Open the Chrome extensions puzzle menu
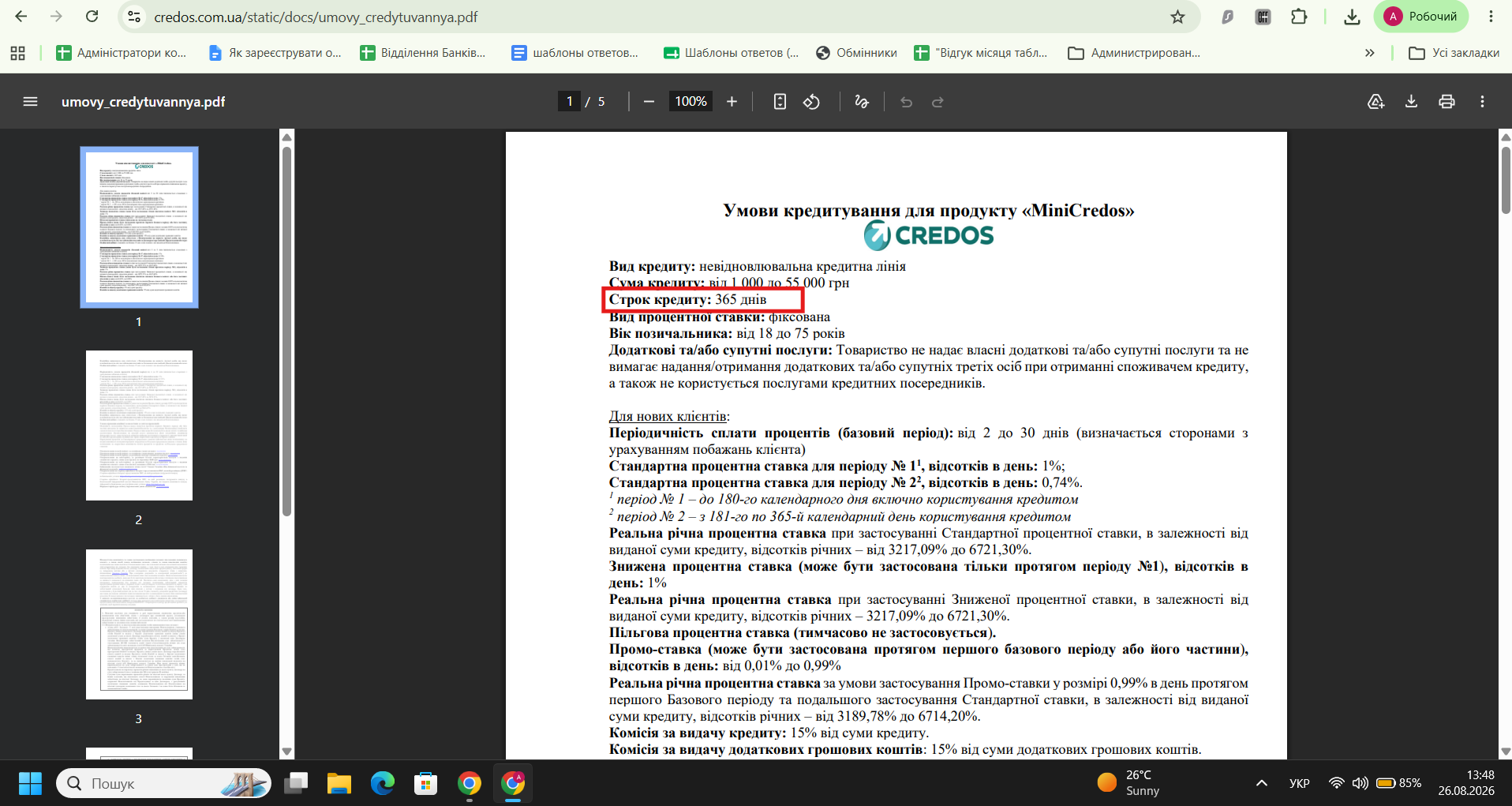Viewport: 1512px width, 806px height. pyautogui.click(x=1299, y=17)
